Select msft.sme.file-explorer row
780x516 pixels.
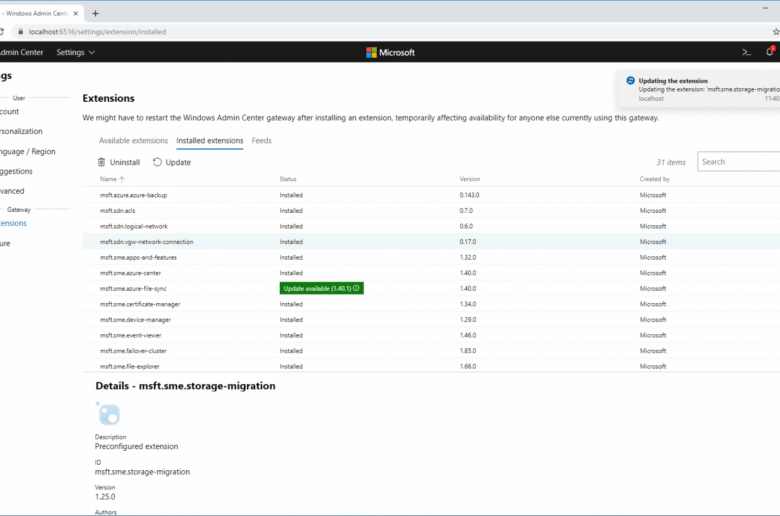click(431, 366)
